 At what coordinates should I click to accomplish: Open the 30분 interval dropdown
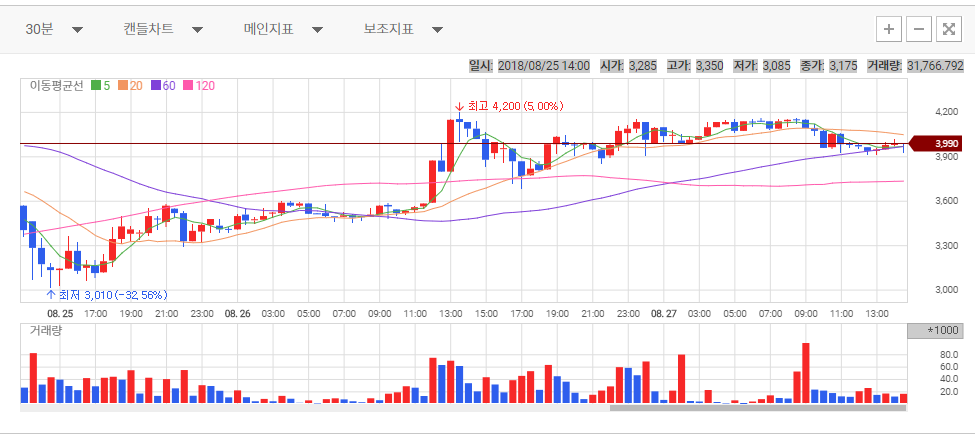click(54, 29)
